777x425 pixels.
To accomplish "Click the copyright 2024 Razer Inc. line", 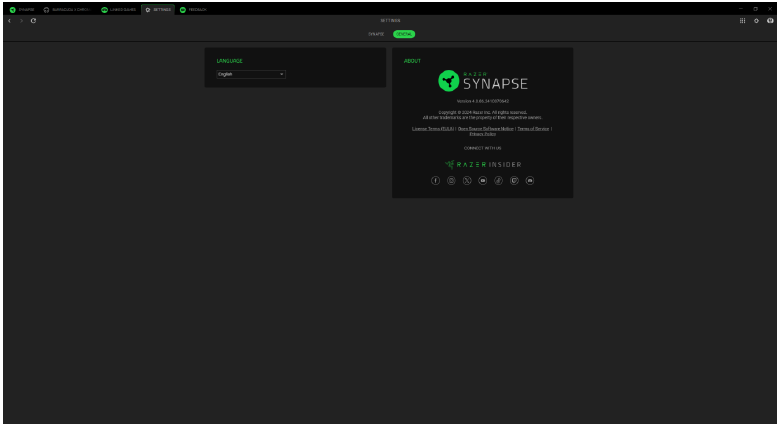I will pyautogui.click(x=483, y=112).
